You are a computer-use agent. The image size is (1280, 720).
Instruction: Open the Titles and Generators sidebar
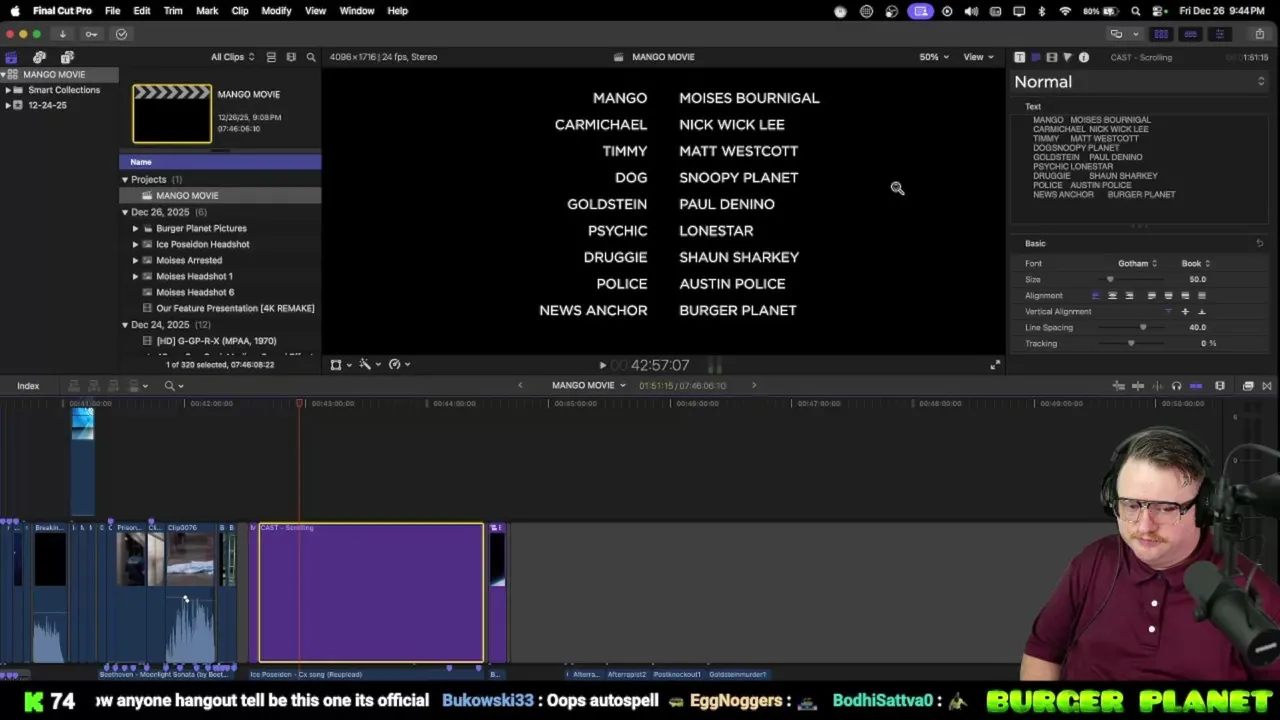pos(67,57)
